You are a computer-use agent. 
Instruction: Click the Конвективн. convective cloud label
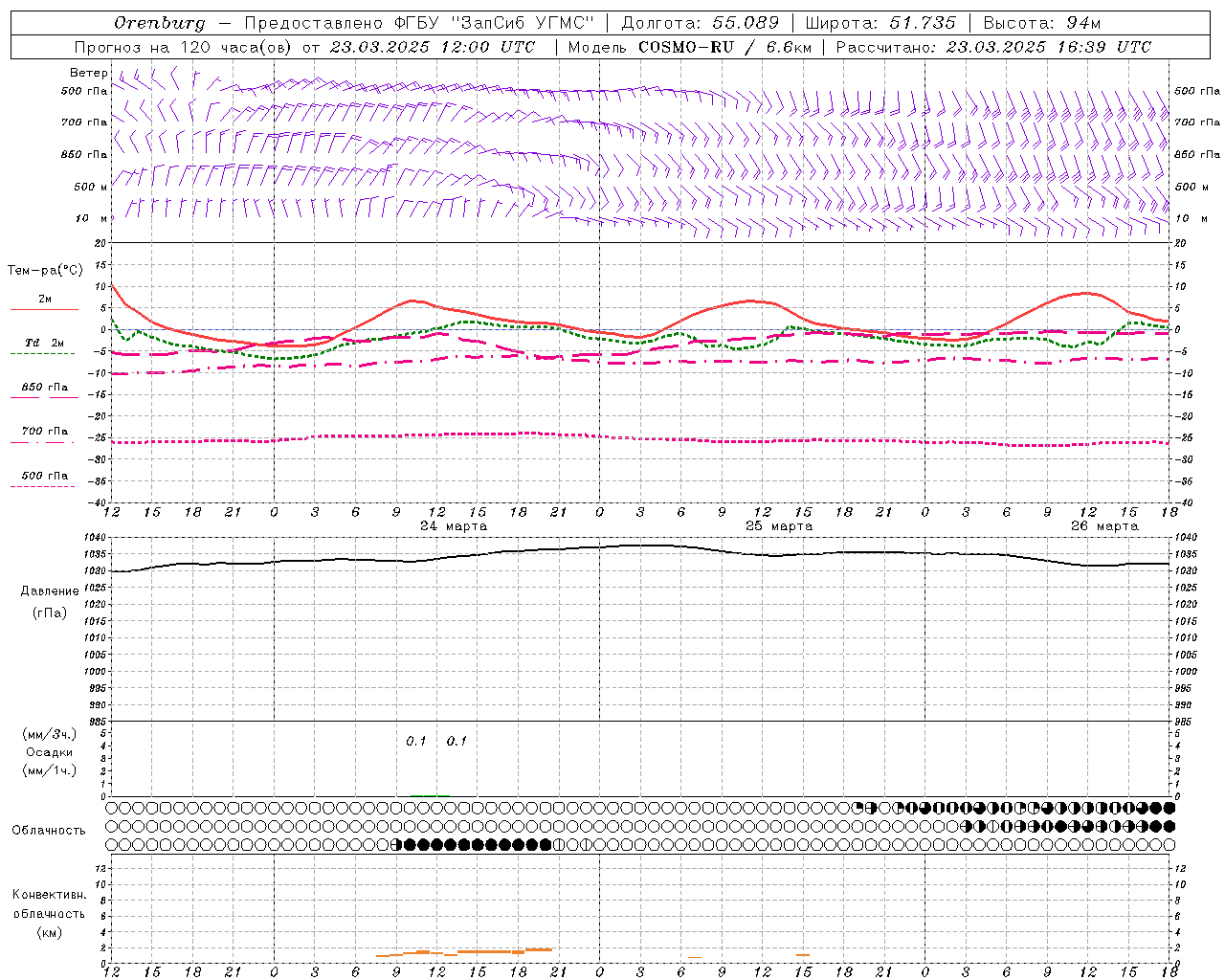click(50, 895)
